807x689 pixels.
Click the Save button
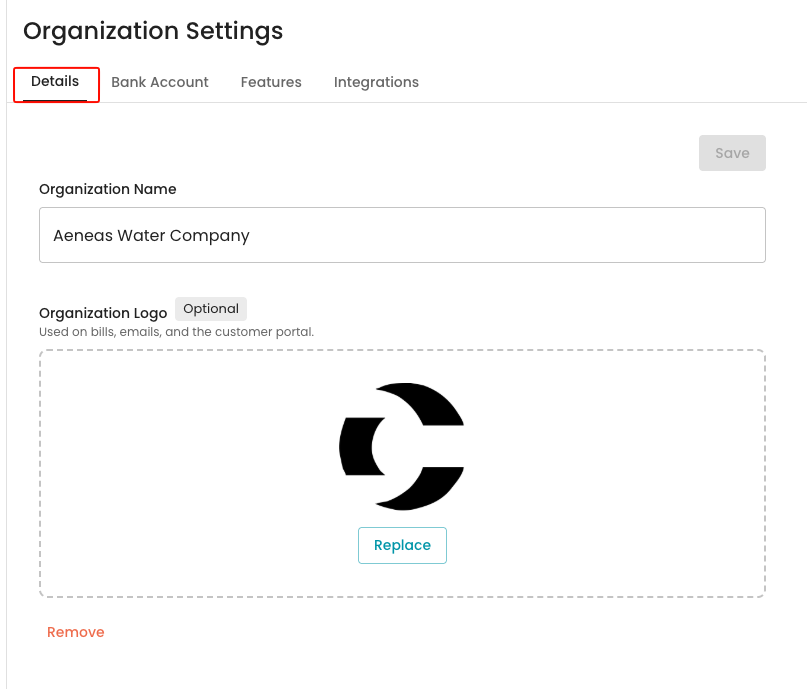(732, 153)
